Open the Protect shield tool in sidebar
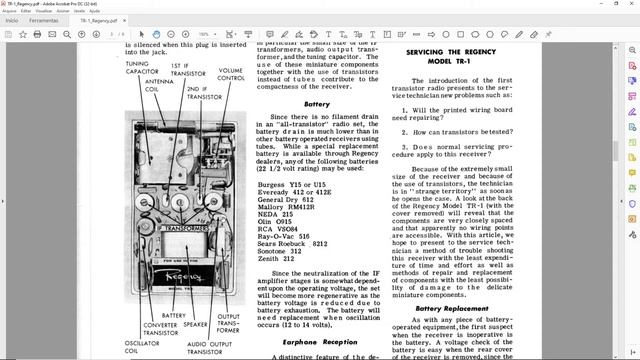Viewport: 640px width, 360px height. click(632, 204)
